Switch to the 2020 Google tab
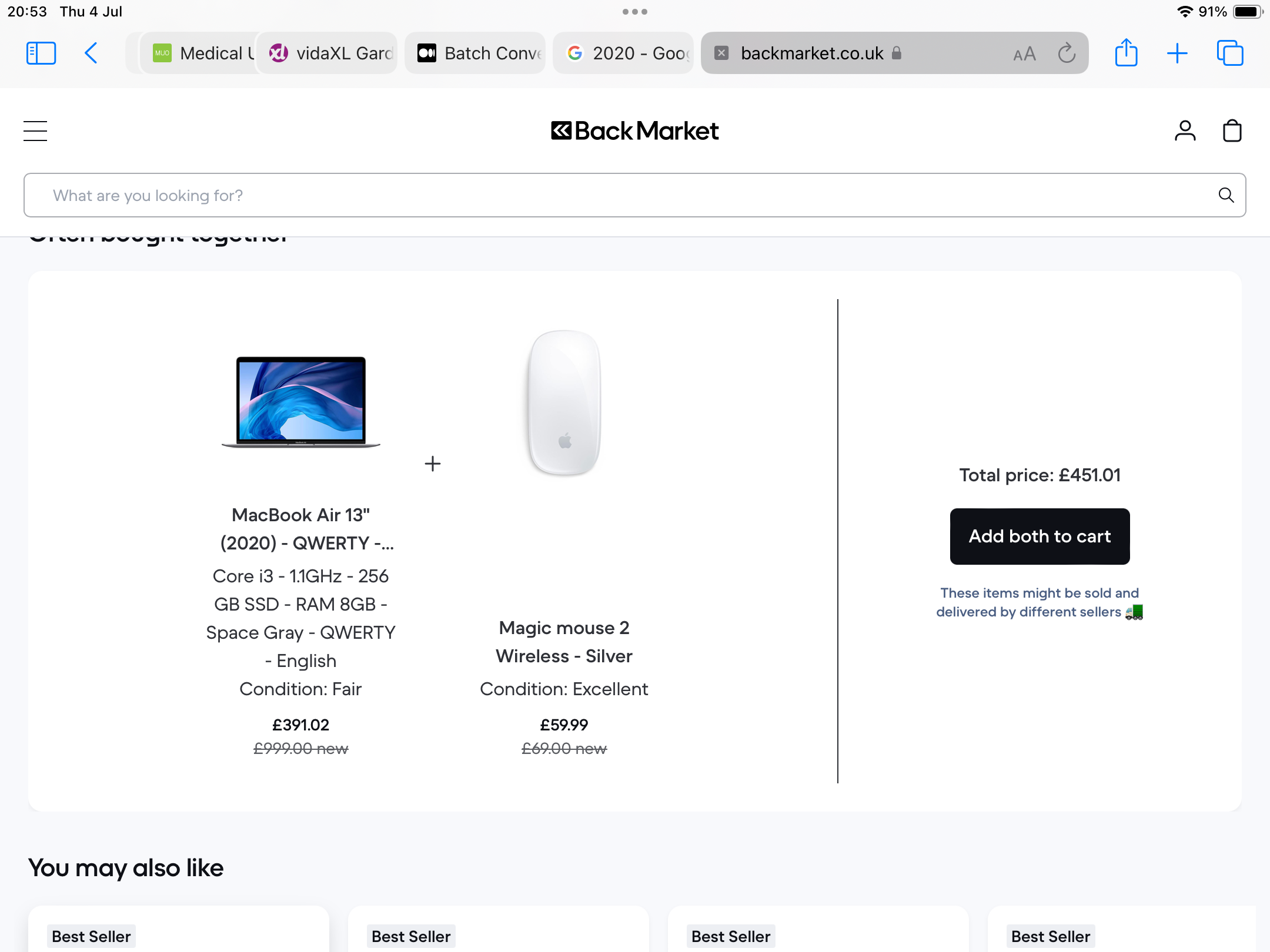The width and height of the screenshot is (1270, 952). tap(624, 53)
